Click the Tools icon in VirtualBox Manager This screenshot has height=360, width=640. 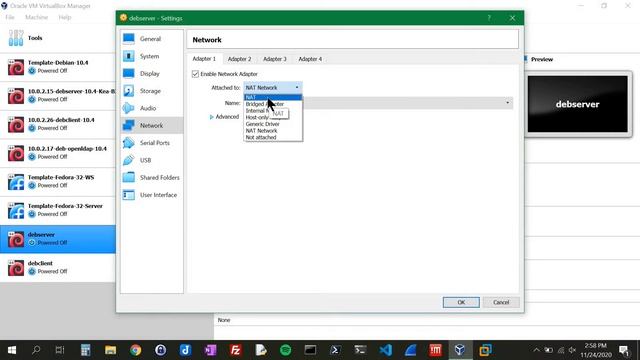pos(16,38)
